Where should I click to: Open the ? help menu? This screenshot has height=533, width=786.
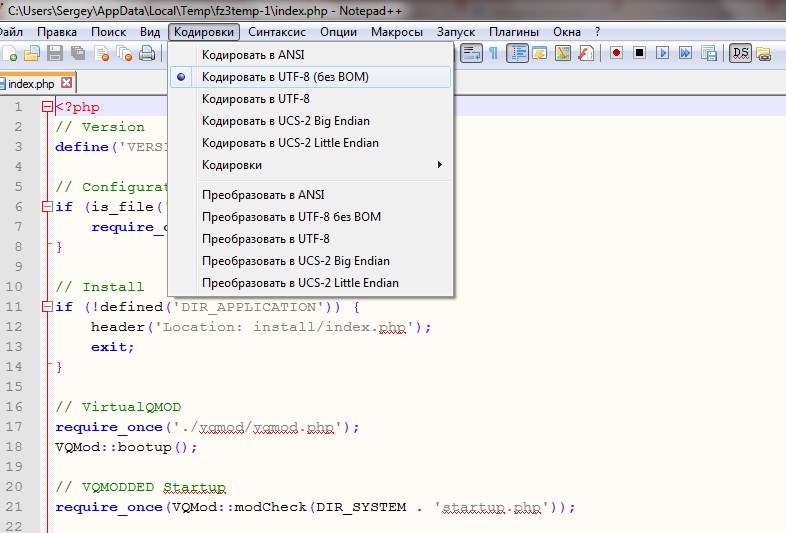597,32
